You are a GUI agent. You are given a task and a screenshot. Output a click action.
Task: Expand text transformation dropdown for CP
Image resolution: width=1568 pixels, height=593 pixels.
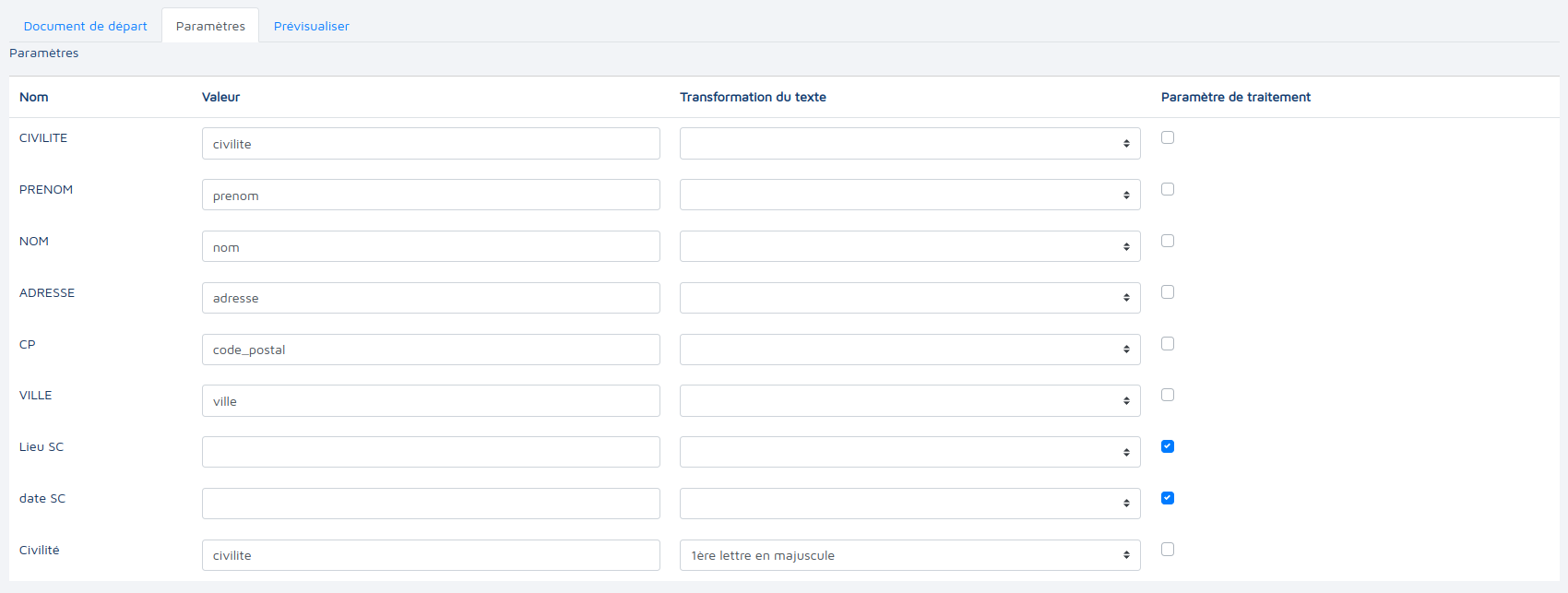point(909,350)
